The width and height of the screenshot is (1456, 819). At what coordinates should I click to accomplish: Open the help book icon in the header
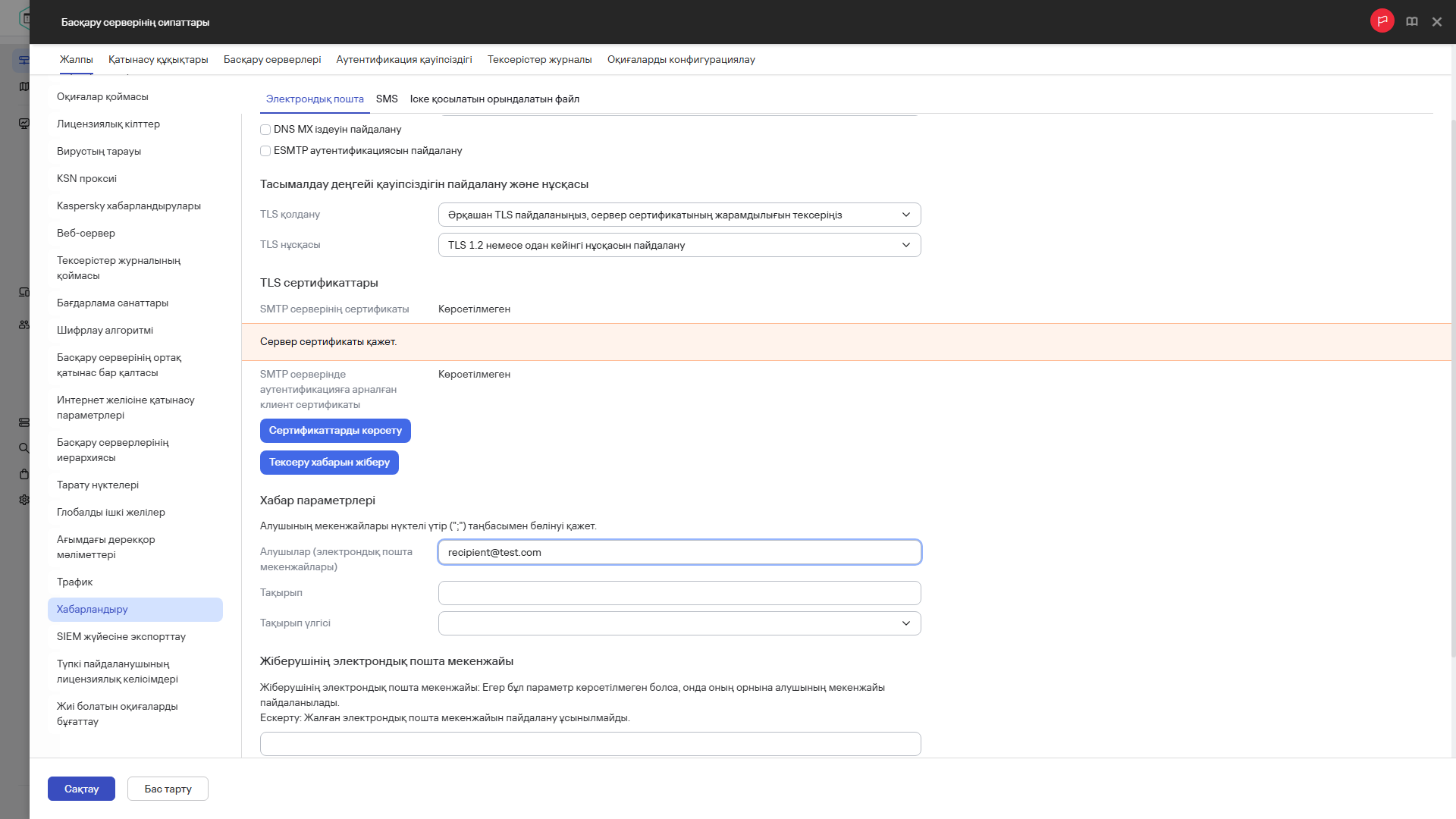1412,20
